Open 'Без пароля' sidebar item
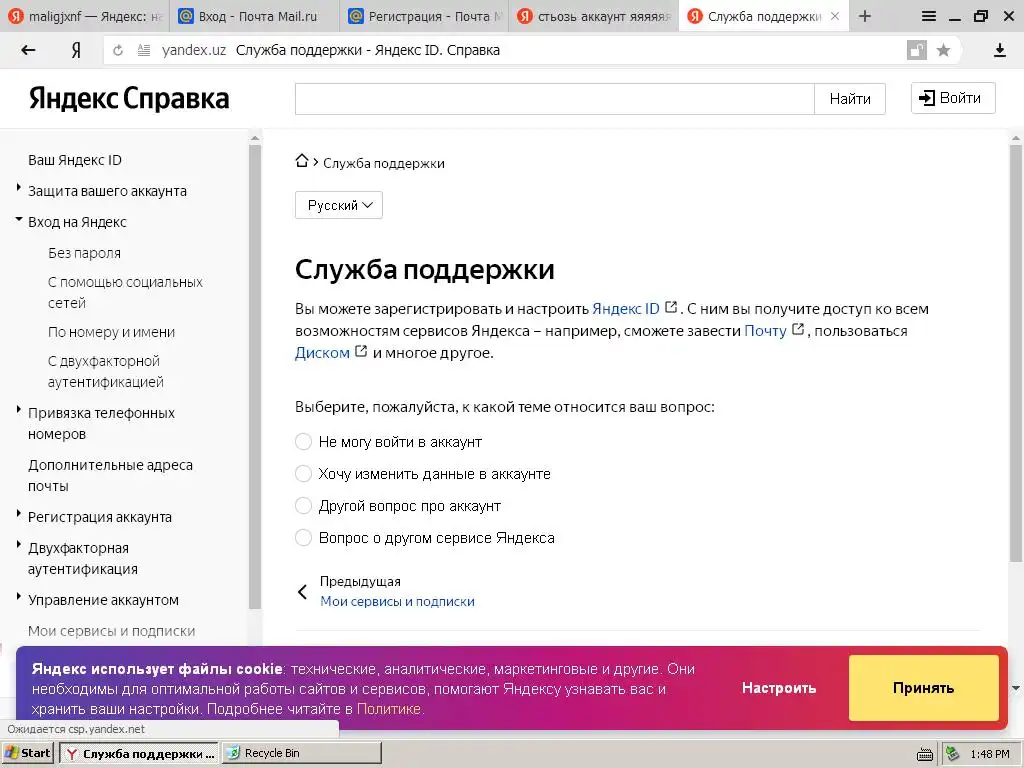The height and width of the screenshot is (768, 1024). tap(84, 253)
